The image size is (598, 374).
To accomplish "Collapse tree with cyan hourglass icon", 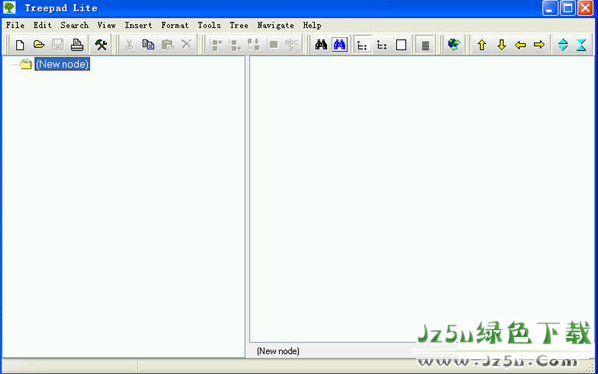I will [x=581, y=45].
